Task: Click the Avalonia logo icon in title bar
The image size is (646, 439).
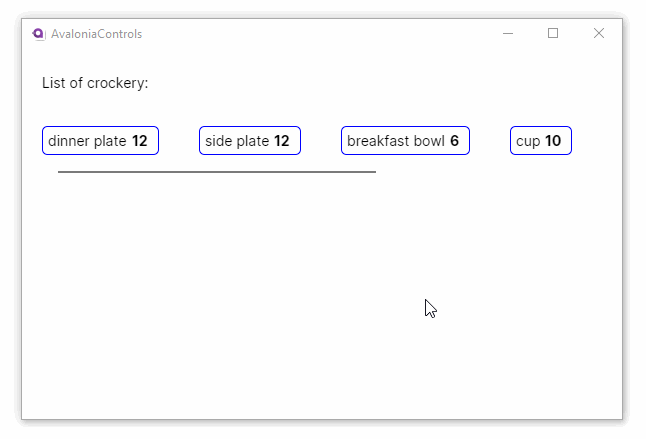Action: tap(39, 34)
